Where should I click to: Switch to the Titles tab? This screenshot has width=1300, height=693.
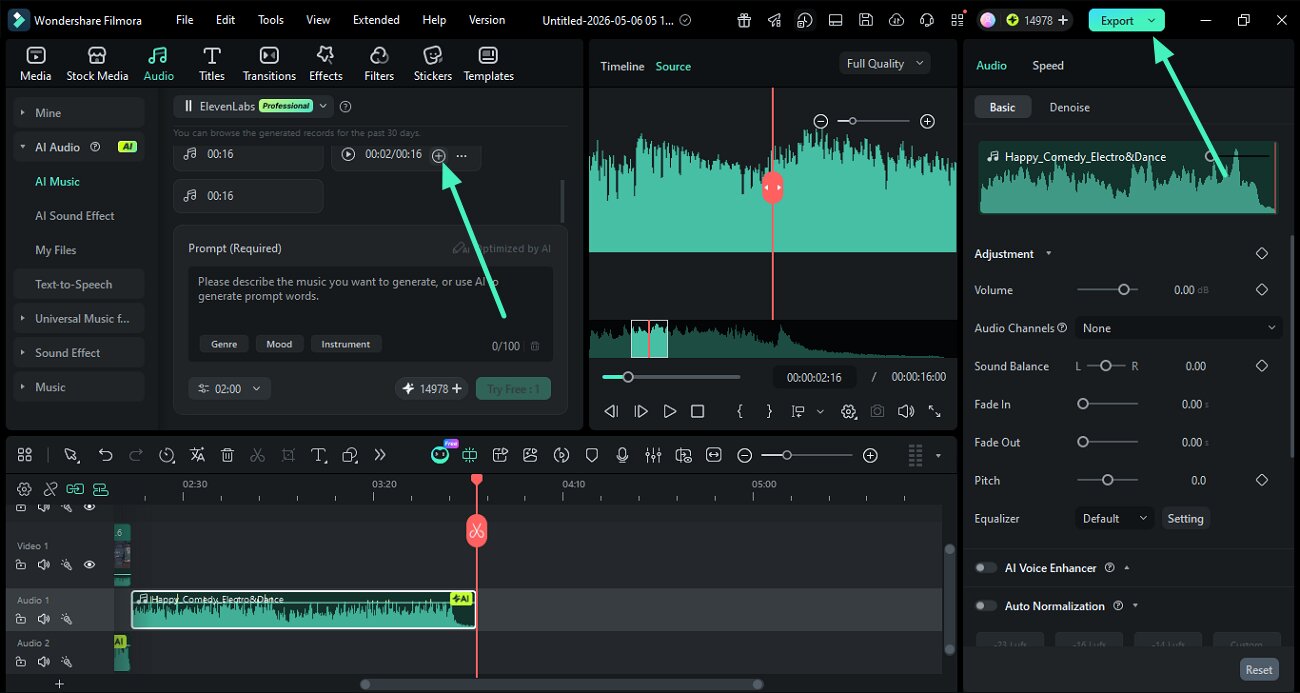click(211, 64)
